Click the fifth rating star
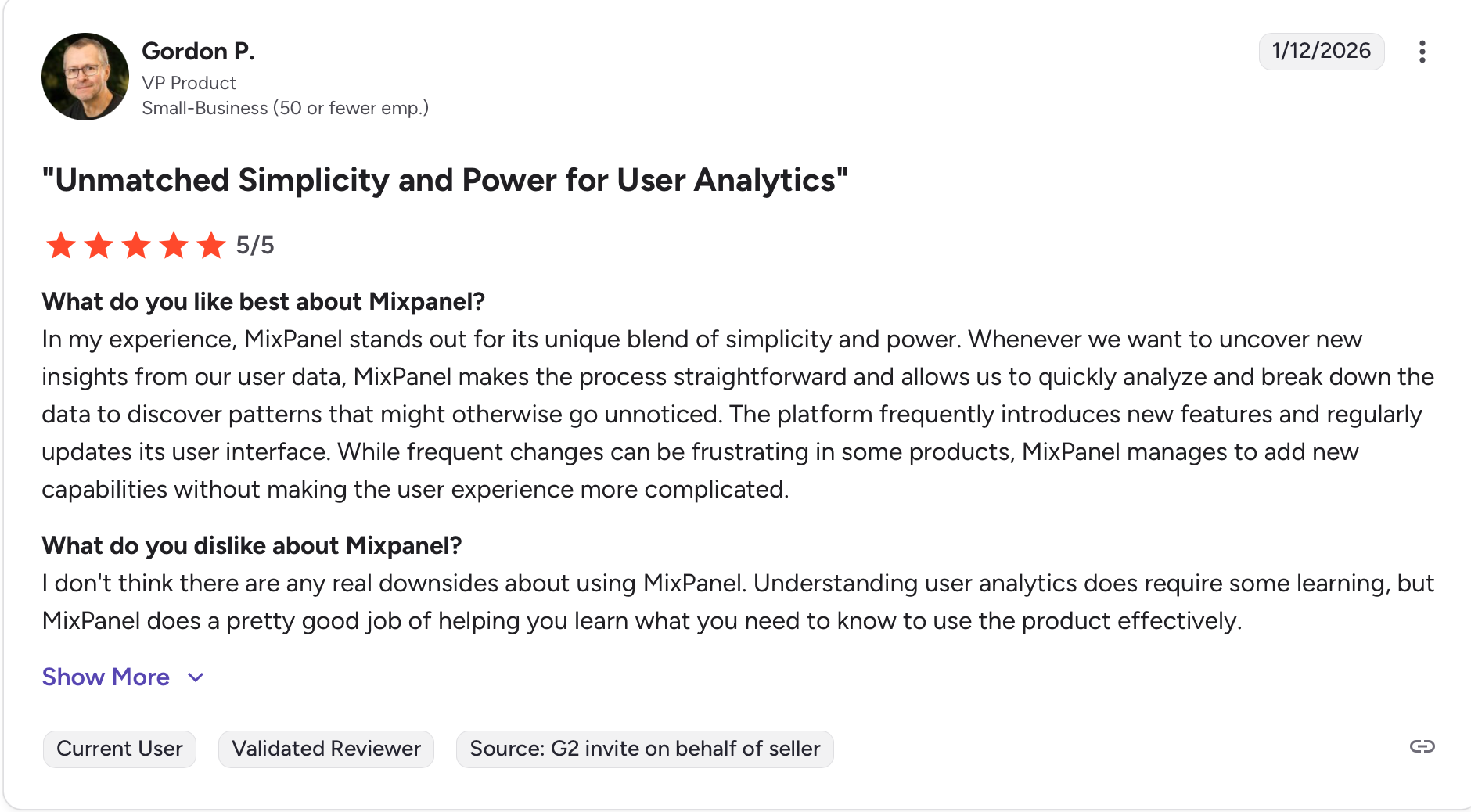 coord(211,246)
